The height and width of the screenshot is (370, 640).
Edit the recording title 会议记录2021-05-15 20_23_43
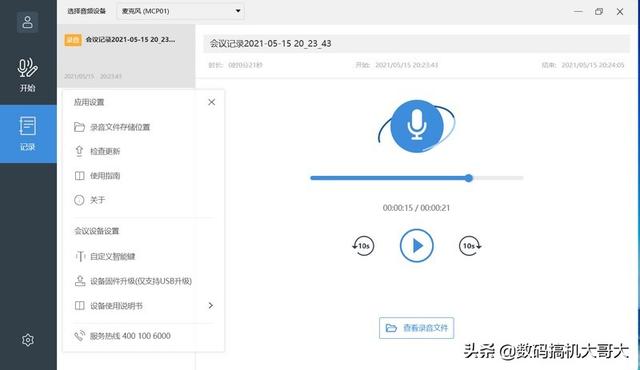(417, 44)
